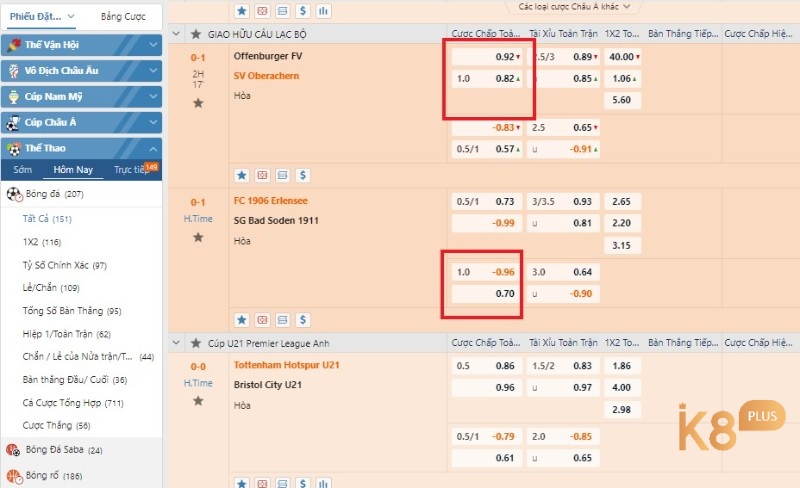Favorite the FC 1906 Erlensee match star

coord(198,237)
